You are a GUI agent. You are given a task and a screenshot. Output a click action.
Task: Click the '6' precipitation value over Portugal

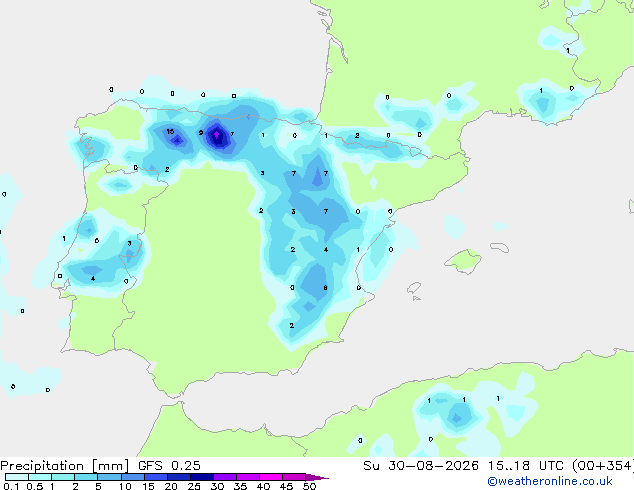tap(97, 241)
